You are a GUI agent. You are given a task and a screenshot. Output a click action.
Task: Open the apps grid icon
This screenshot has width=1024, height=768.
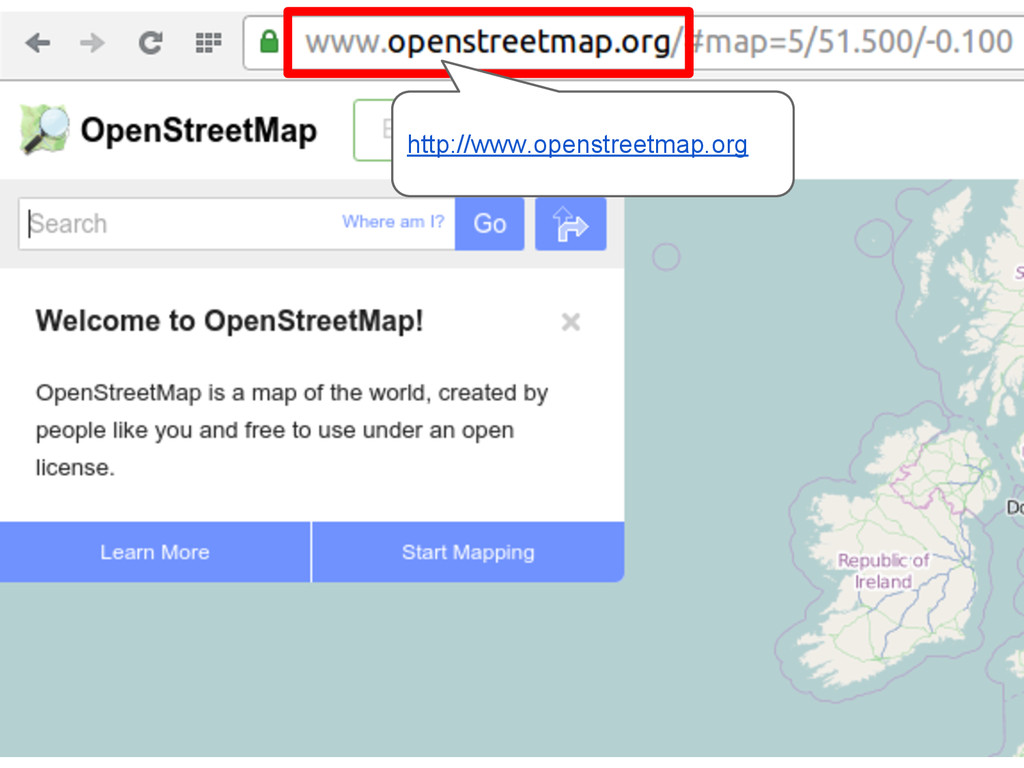tap(208, 43)
